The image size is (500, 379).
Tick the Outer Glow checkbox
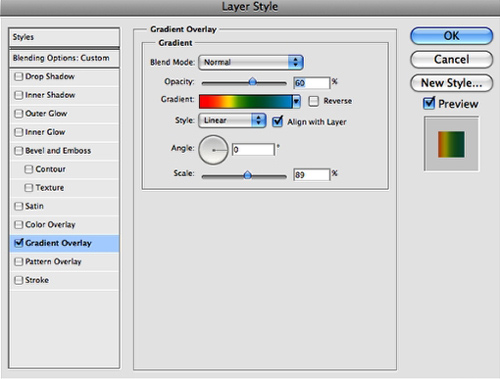click(18, 114)
